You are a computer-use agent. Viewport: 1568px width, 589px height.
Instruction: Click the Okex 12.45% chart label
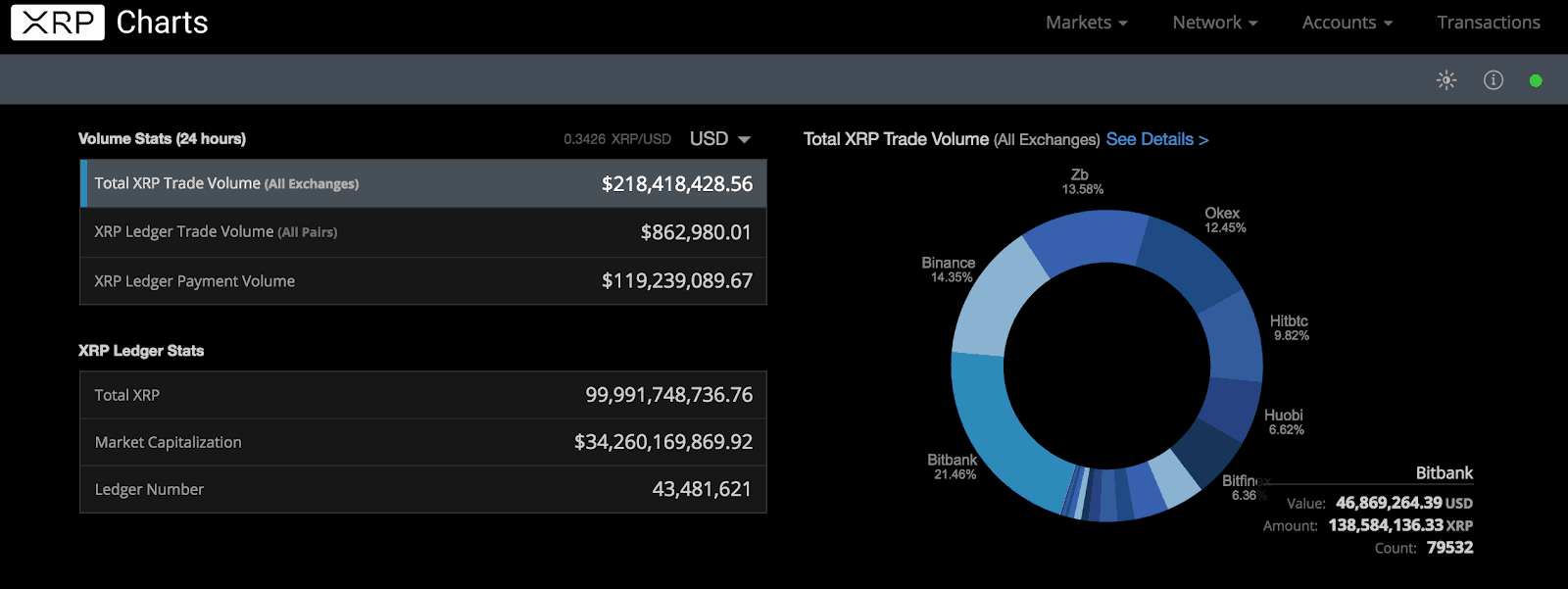pyautogui.click(x=1224, y=220)
